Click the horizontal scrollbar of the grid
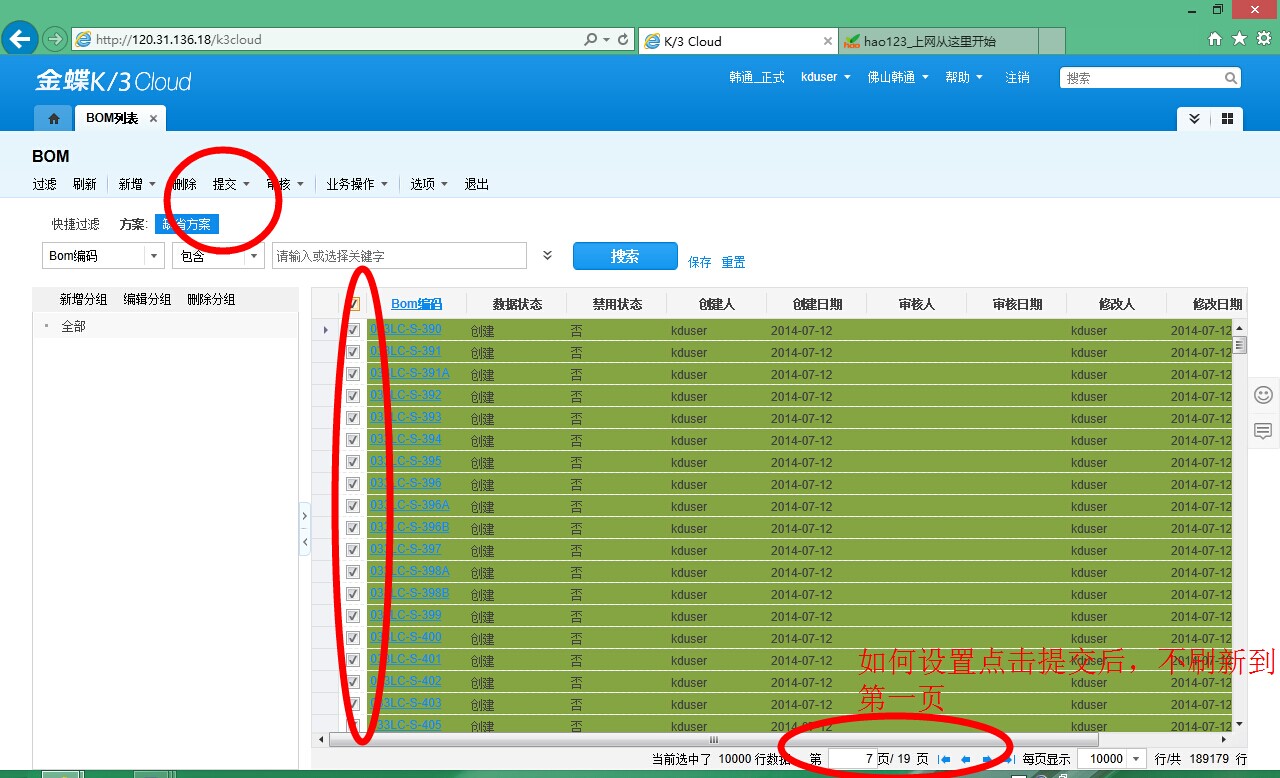This screenshot has height=778, width=1280. pyautogui.click(x=713, y=740)
